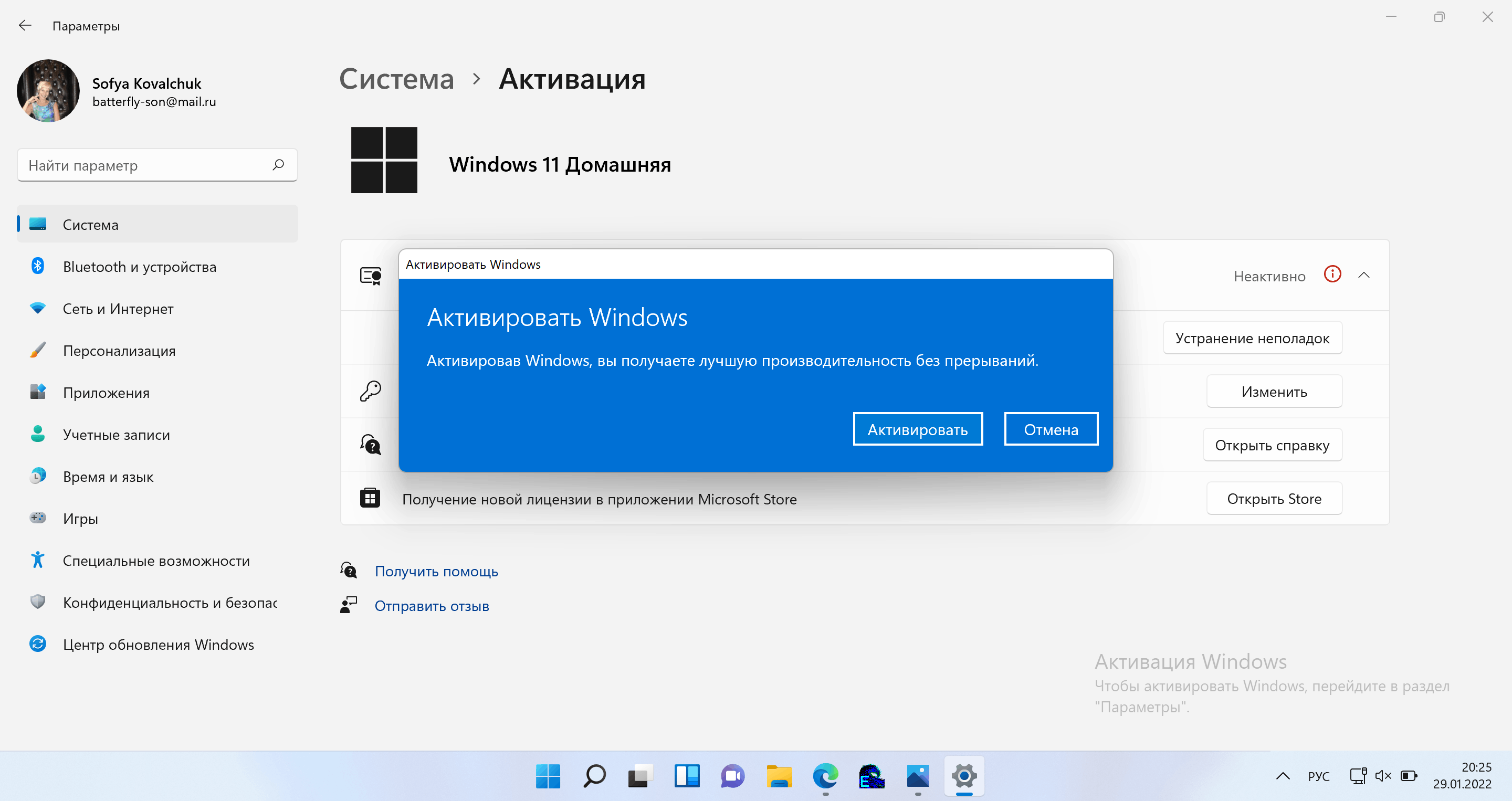Show hidden tray icons chevron
The height and width of the screenshot is (801, 1512).
point(1283,776)
